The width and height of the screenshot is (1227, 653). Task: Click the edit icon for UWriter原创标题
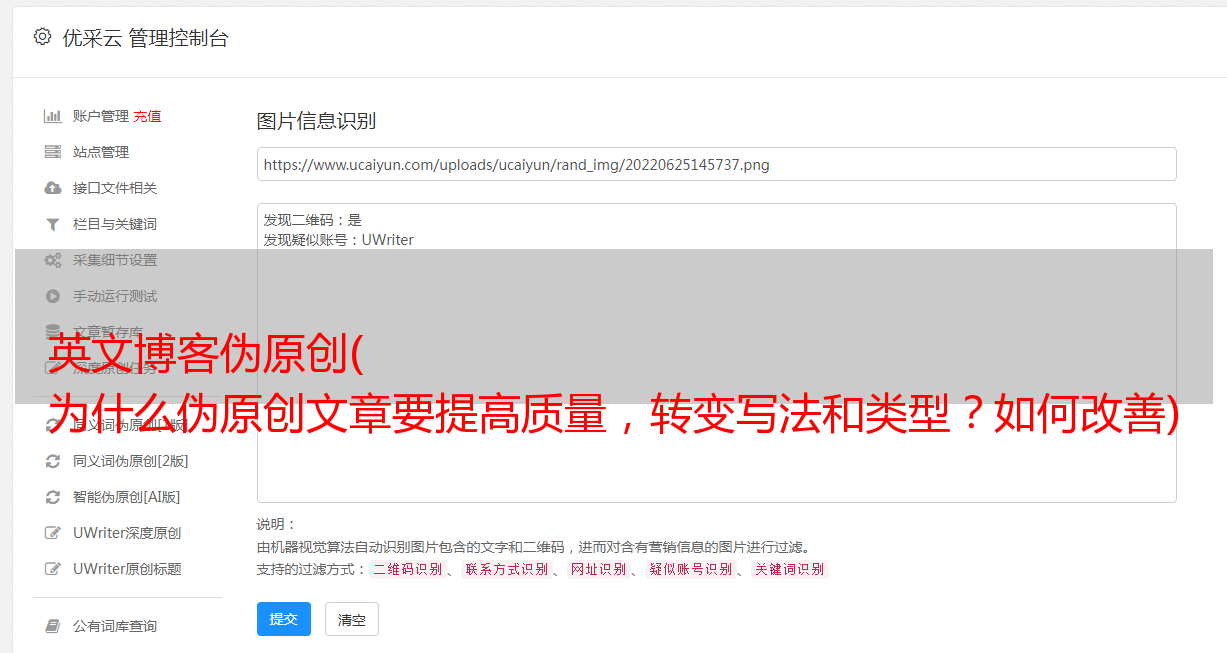coord(53,569)
